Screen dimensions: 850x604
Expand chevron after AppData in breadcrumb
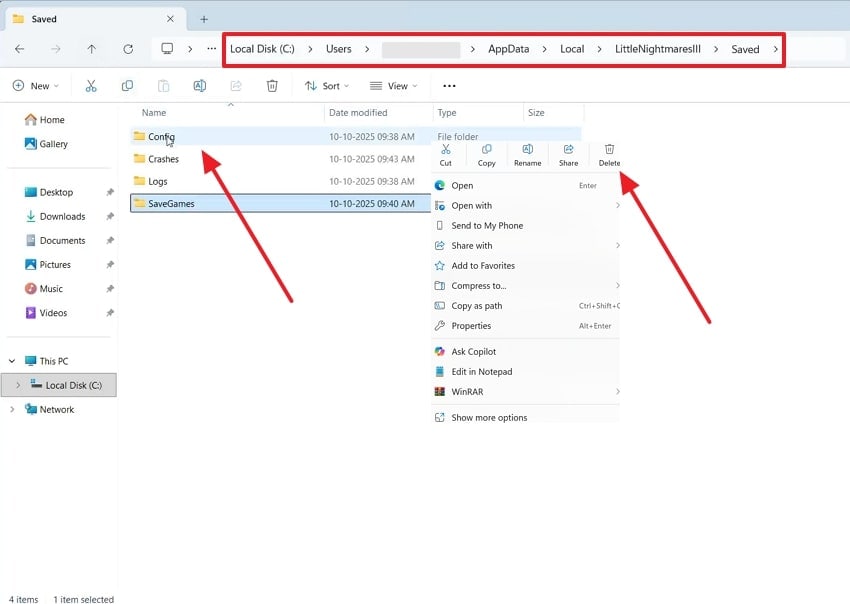pyautogui.click(x=545, y=49)
